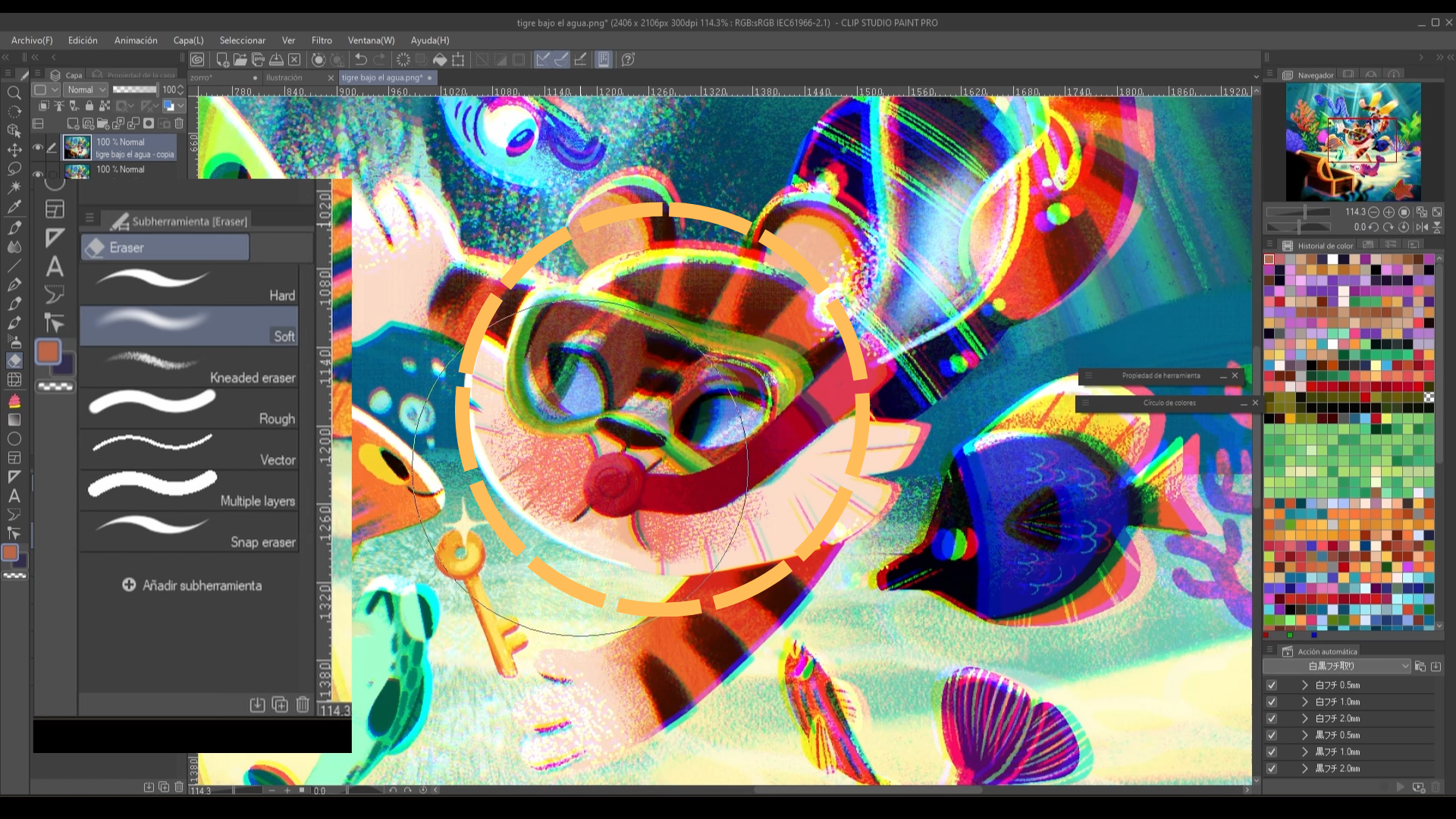Click the CLIP STUDIO spiral icon in the toolbar
The image size is (1456, 819).
[x=197, y=60]
